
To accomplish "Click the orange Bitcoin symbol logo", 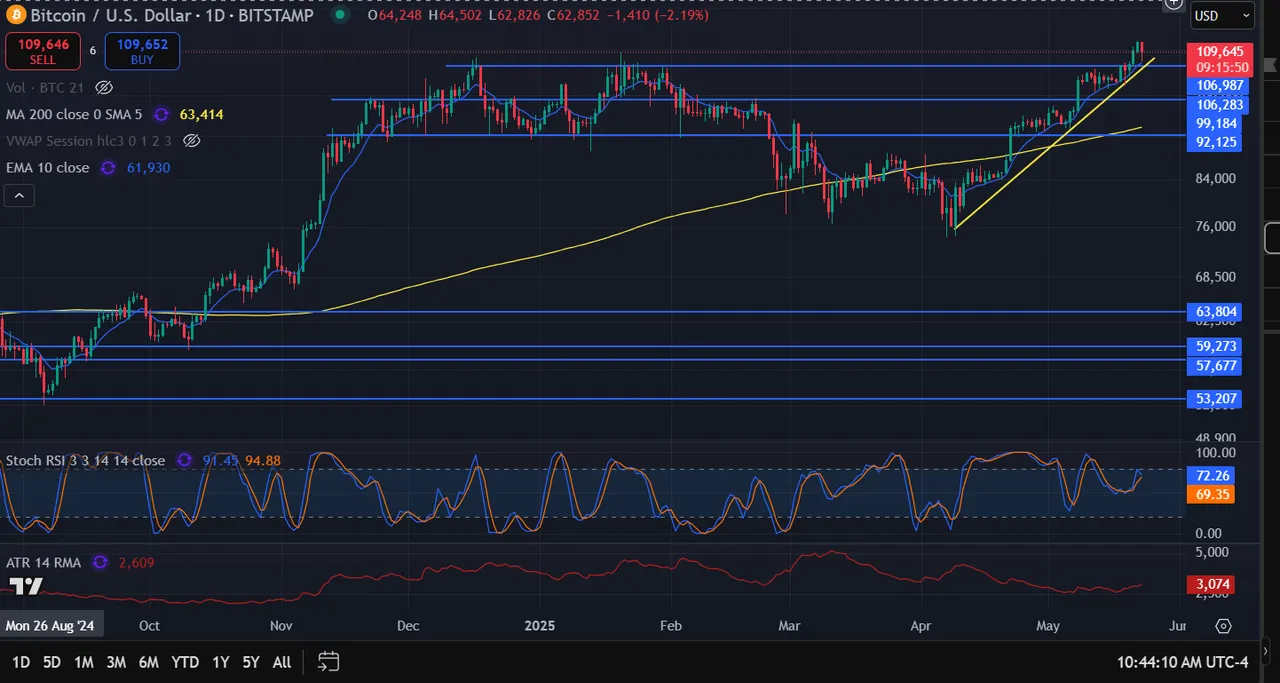I will (16, 15).
